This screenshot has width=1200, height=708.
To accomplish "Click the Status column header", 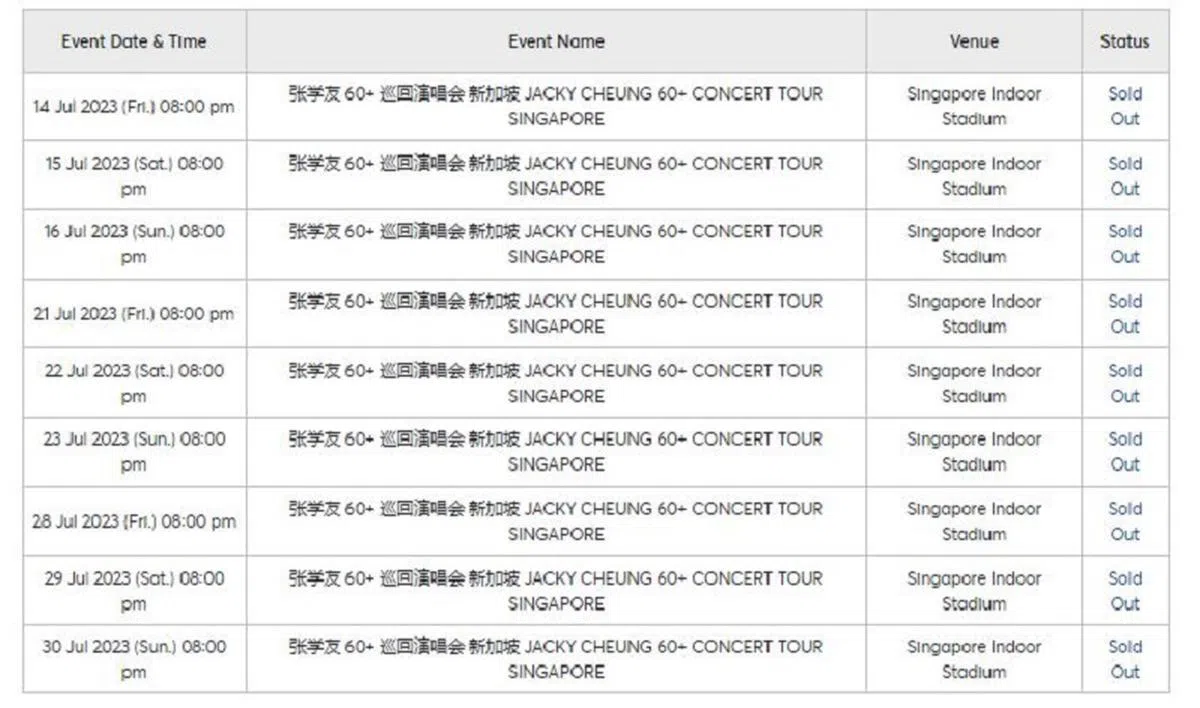I will 1125,42.
